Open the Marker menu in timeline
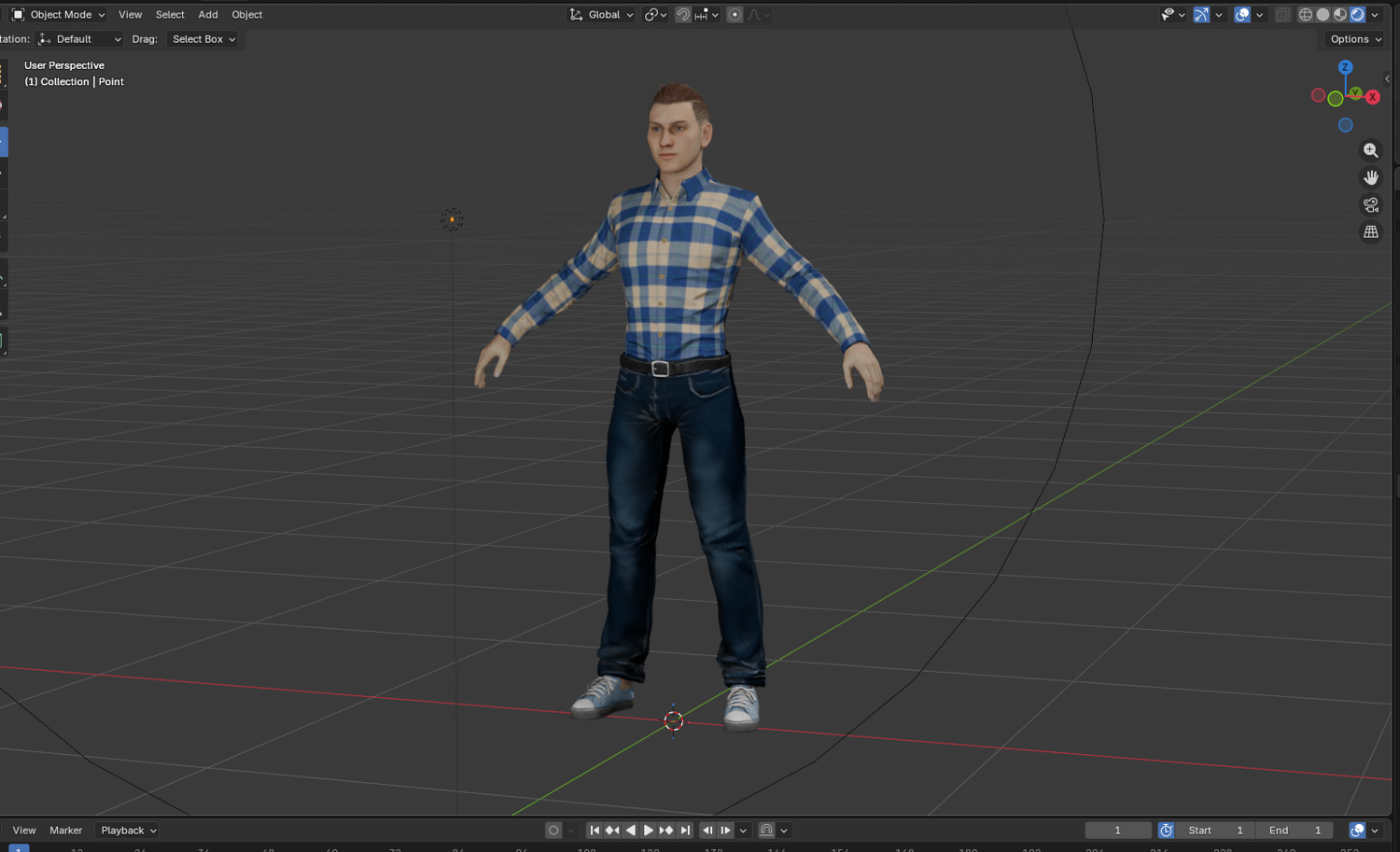The height and width of the screenshot is (852, 1400). pyautogui.click(x=65, y=830)
